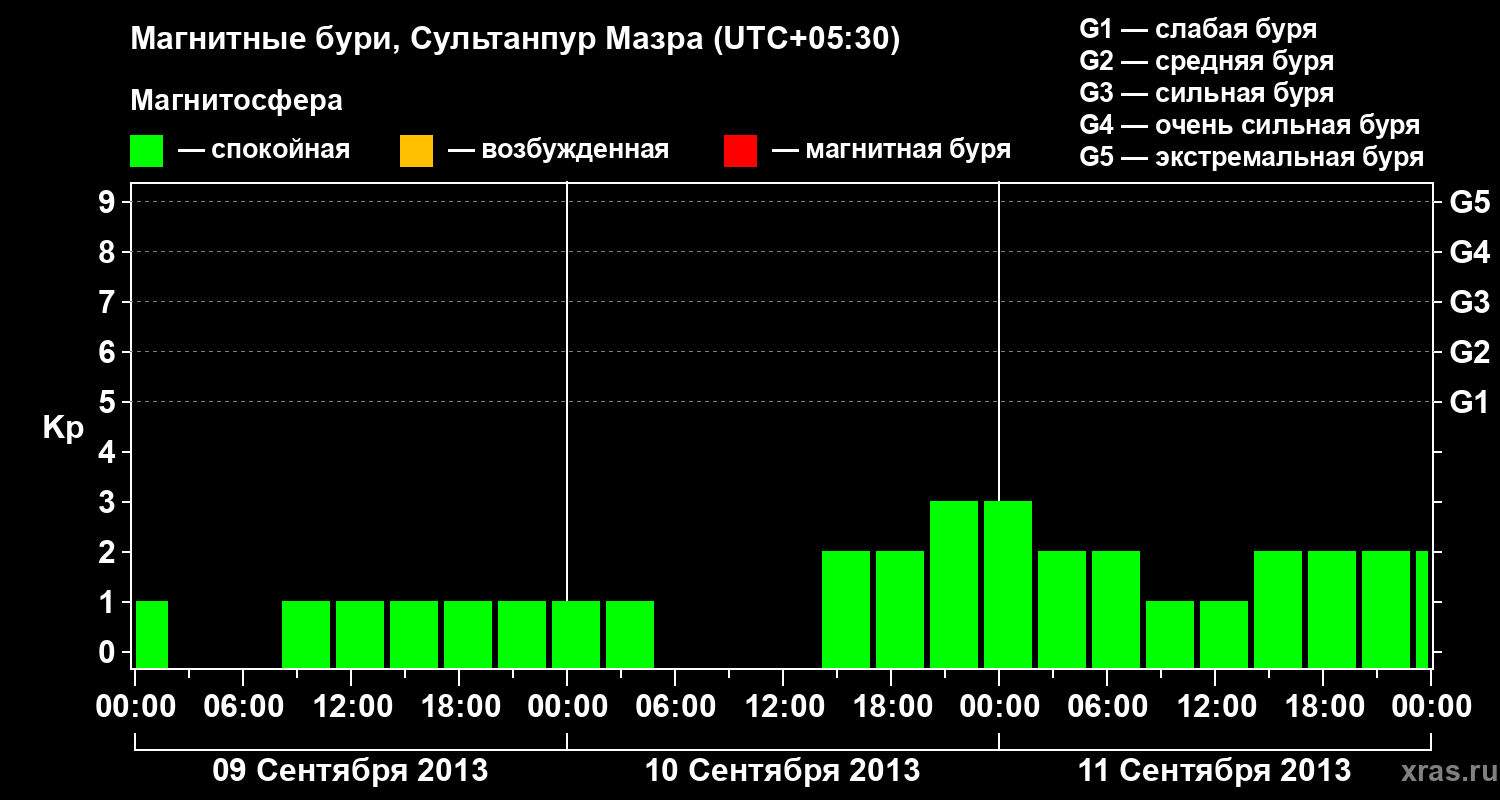The width and height of the screenshot is (1500, 800).
Task: Click '12:00' time label under 10 Сентября
Action: 783,707
